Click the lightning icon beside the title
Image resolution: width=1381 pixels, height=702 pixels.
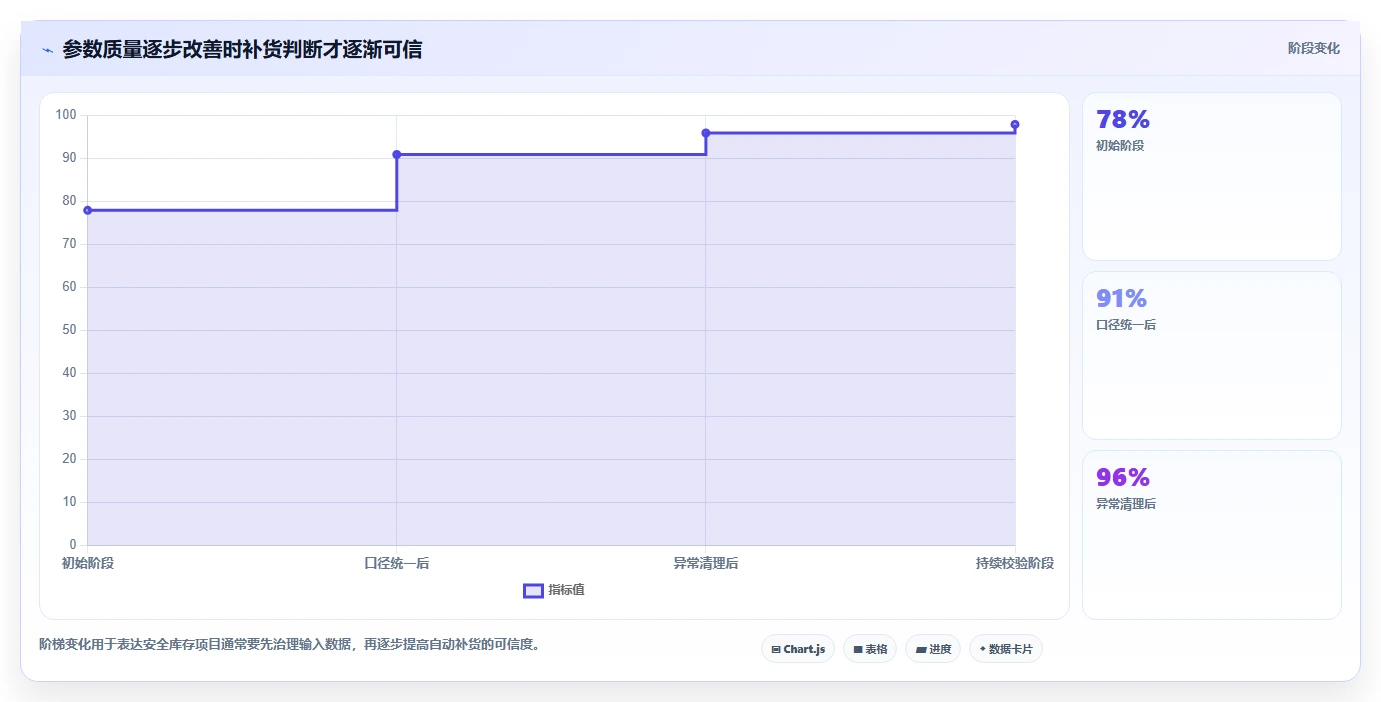coord(47,50)
